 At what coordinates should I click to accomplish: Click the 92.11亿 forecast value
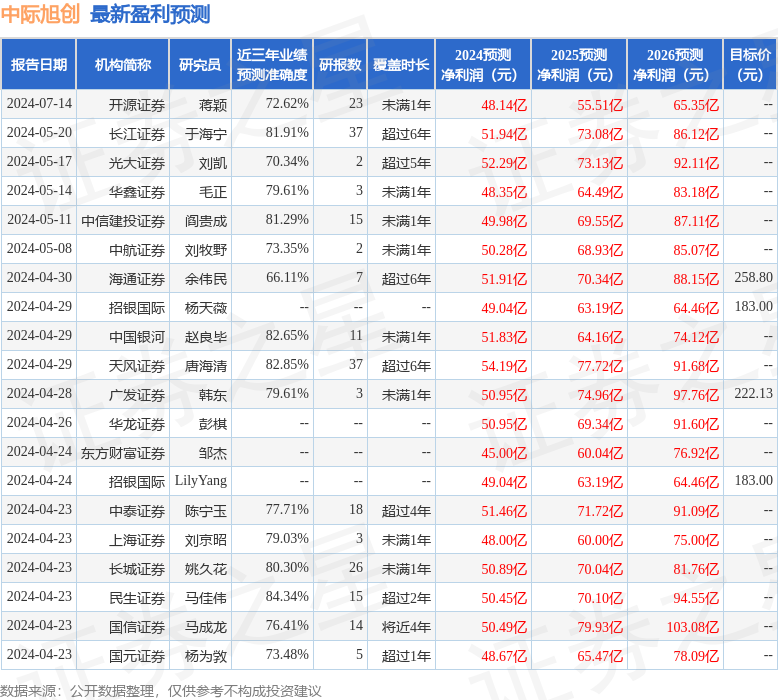pyautogui.click(x=696, y=163)
